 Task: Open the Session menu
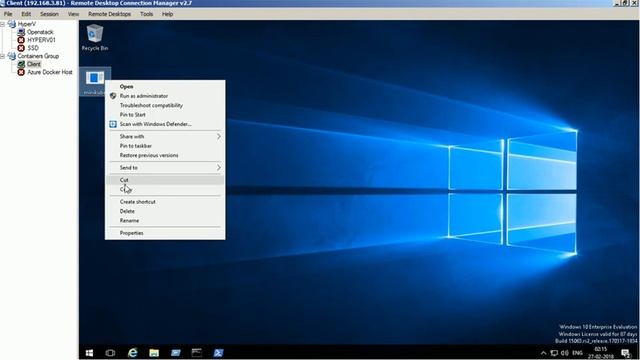pos(49,14)
